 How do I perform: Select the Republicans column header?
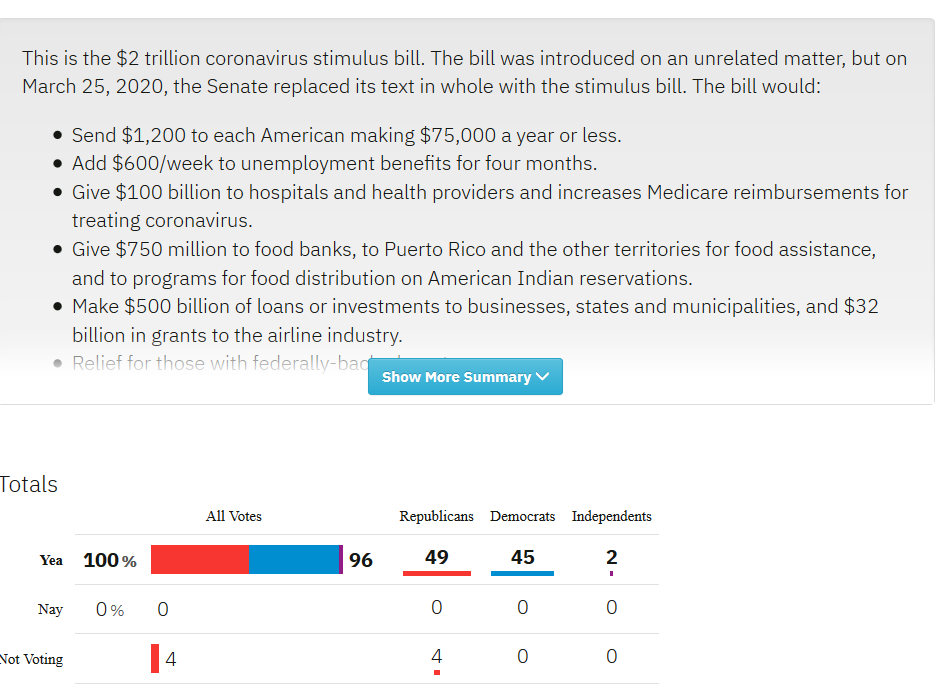click(x=436, y=516)
